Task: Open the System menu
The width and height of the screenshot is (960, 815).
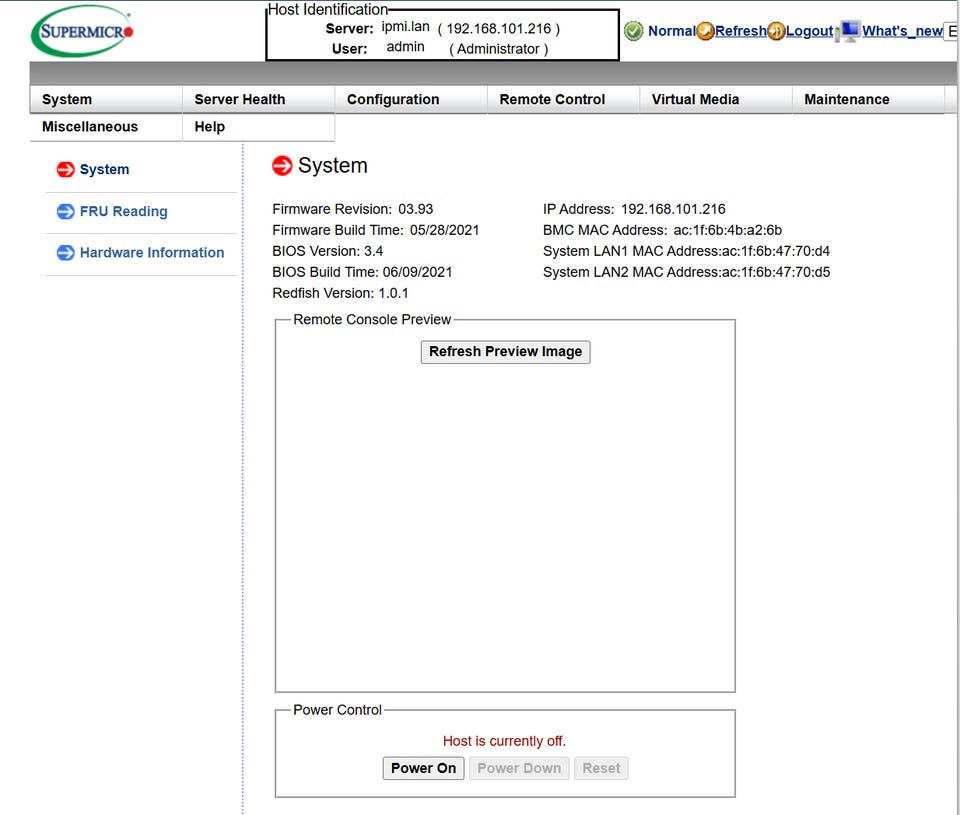Action: click(x=106, y=99)
